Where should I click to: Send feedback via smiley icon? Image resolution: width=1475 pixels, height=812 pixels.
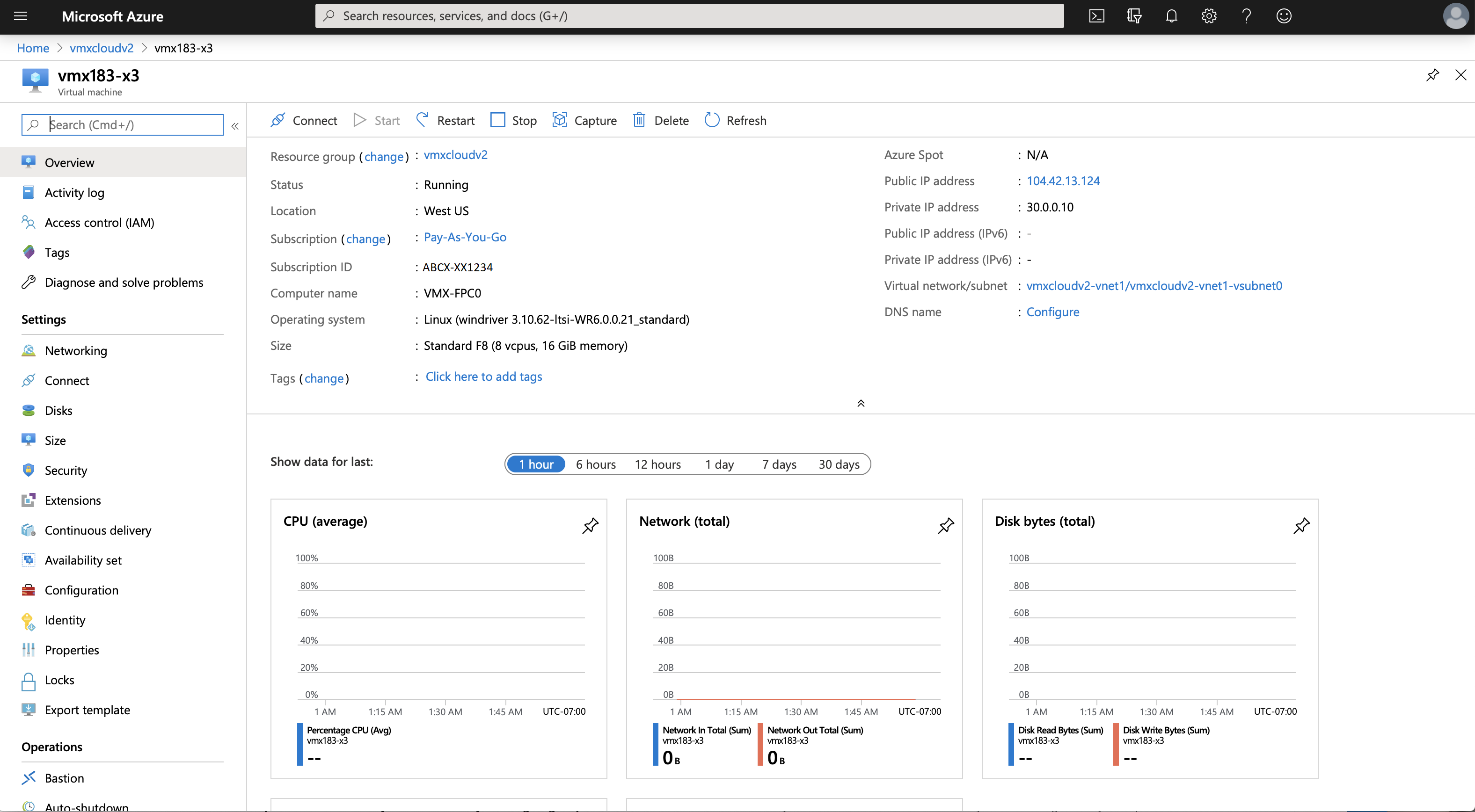(x=1284, y=16)
